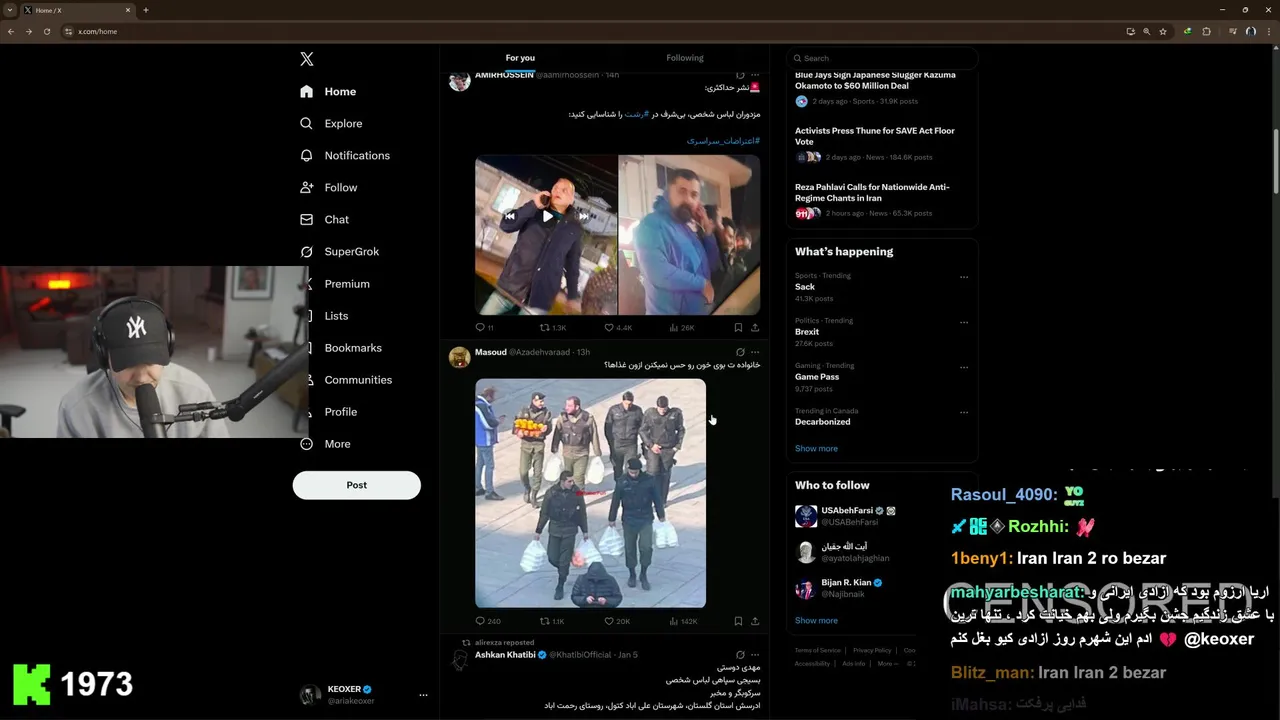Reload the page in Chrome
The image size is (1280, 720).
coord(46,31)
